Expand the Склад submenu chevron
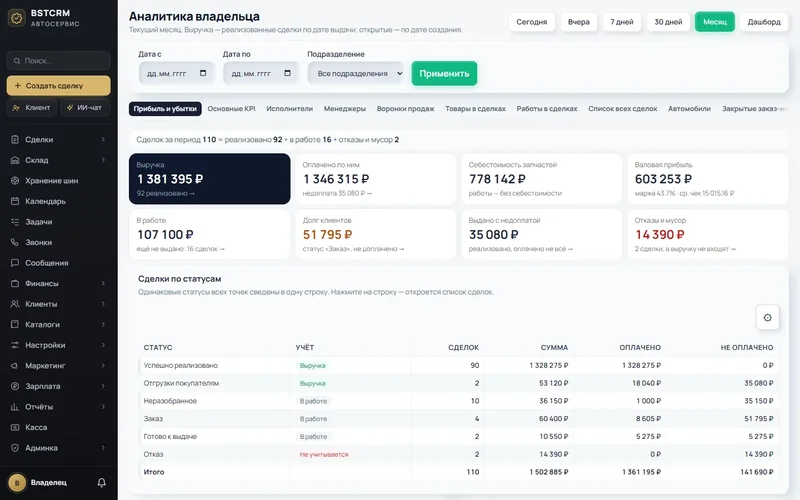Image resolution: width=800 pixels, height=500 pixels. 103,160
